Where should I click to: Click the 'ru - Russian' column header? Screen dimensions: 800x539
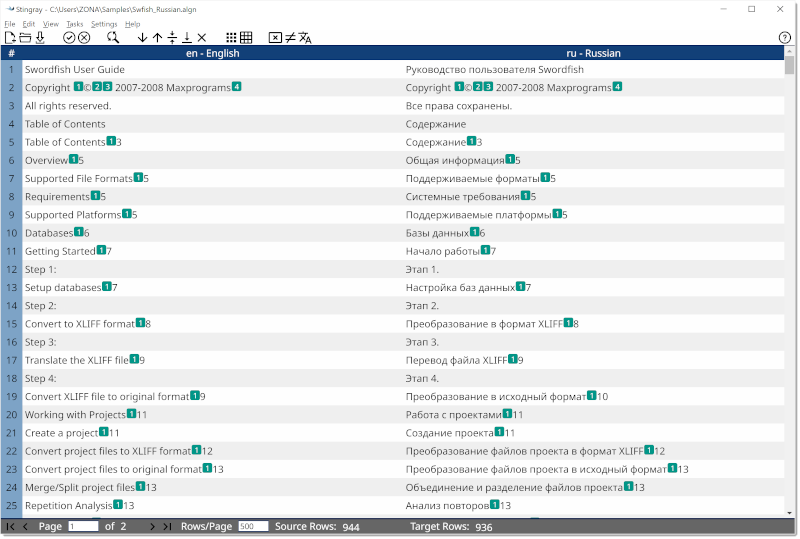click(x=593, y=53)
